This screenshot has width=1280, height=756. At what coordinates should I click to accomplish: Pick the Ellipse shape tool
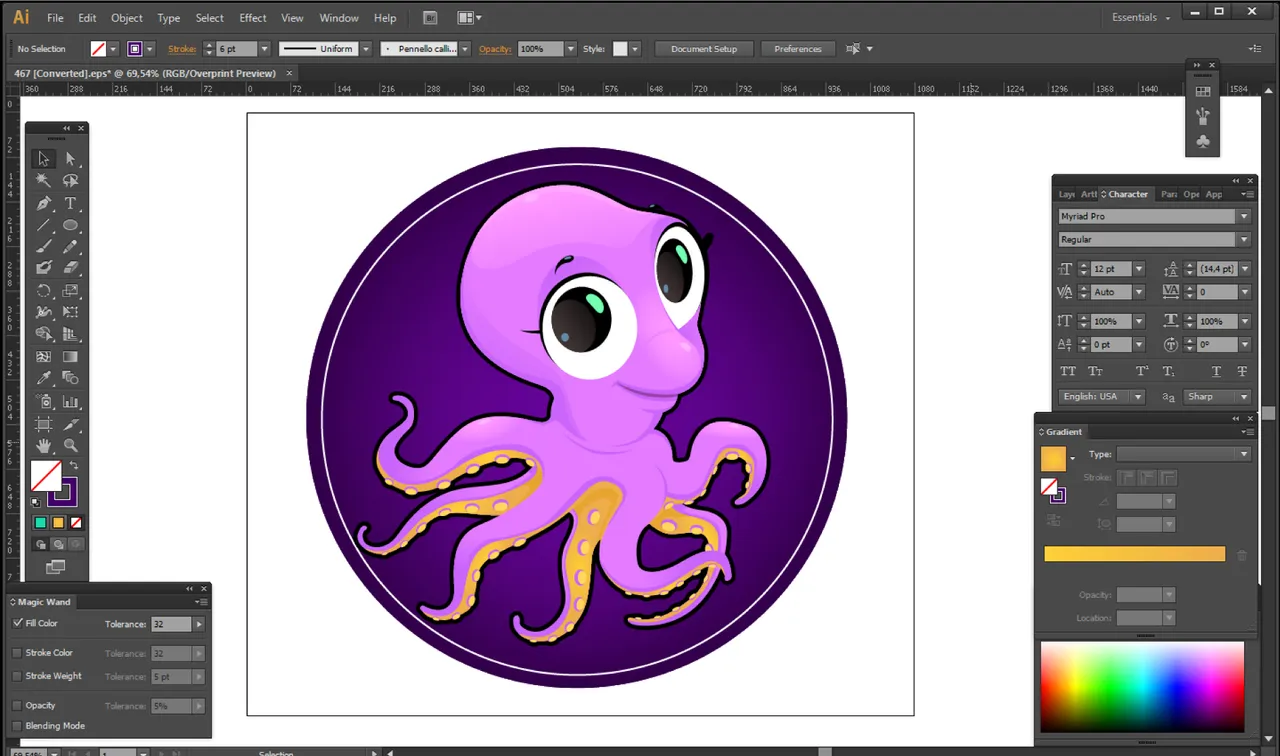pos(71,225)
